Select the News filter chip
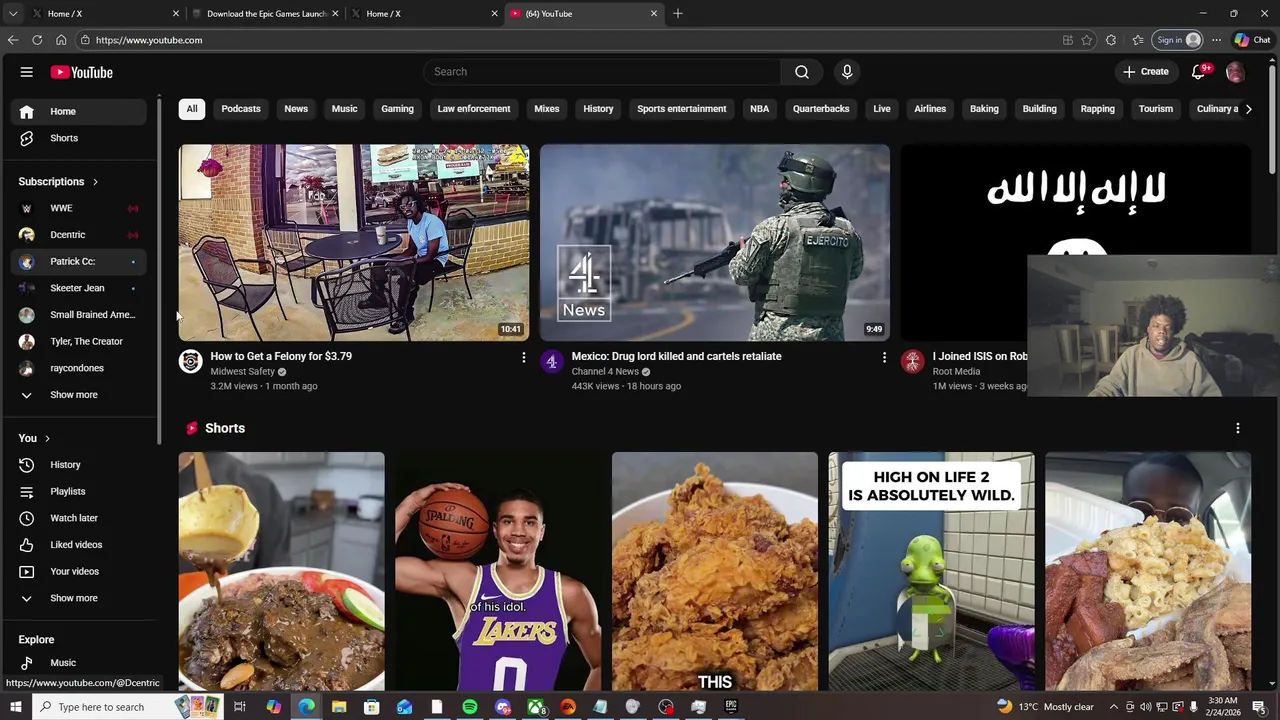This screenshot has height=720, width=1280. coord(296,109)
